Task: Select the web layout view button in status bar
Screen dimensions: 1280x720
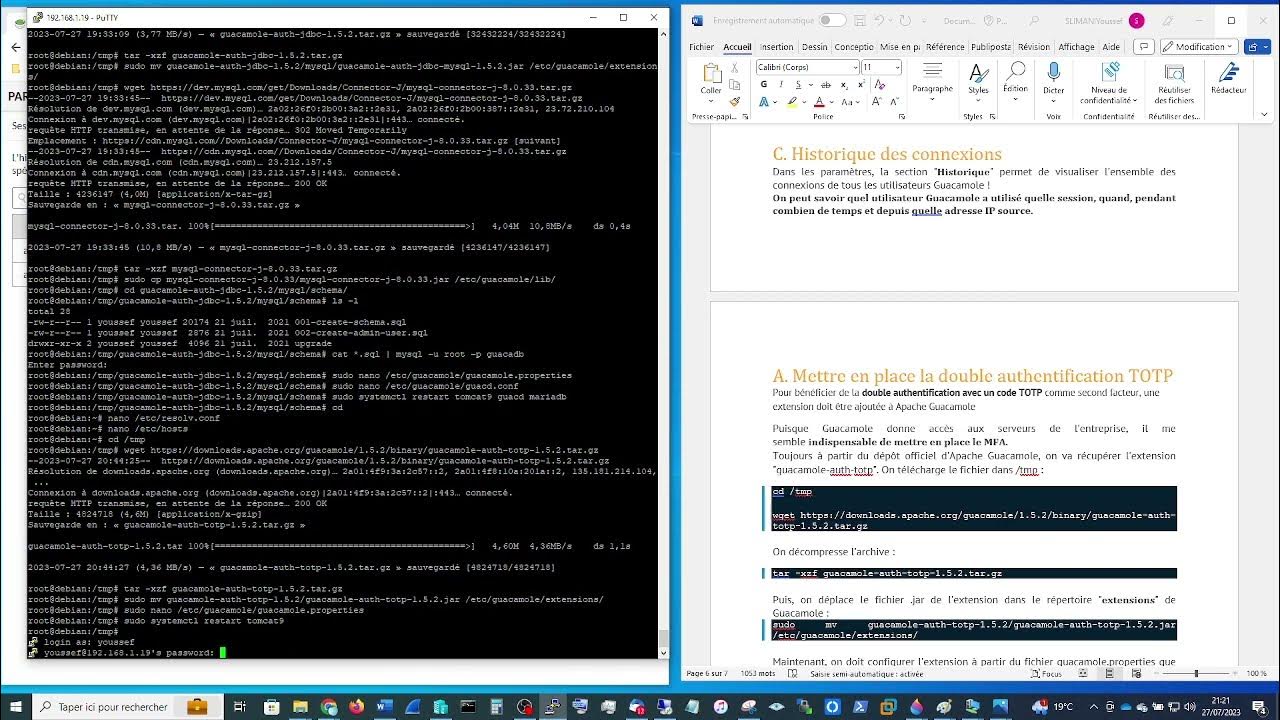Action: pyautogui.click(x=1134, y=673)
